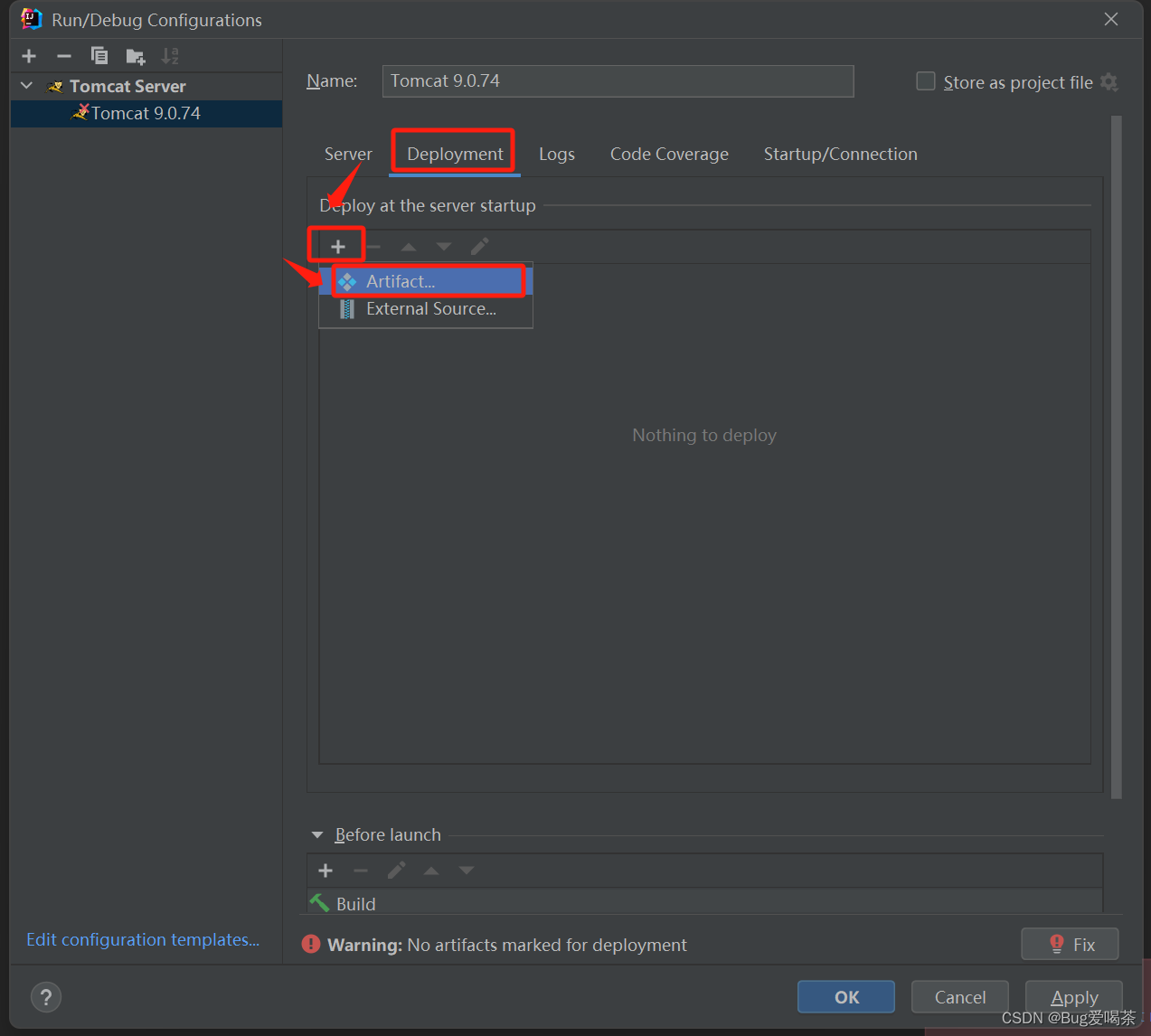Open the Startup/Connection tab

point(841,154)
